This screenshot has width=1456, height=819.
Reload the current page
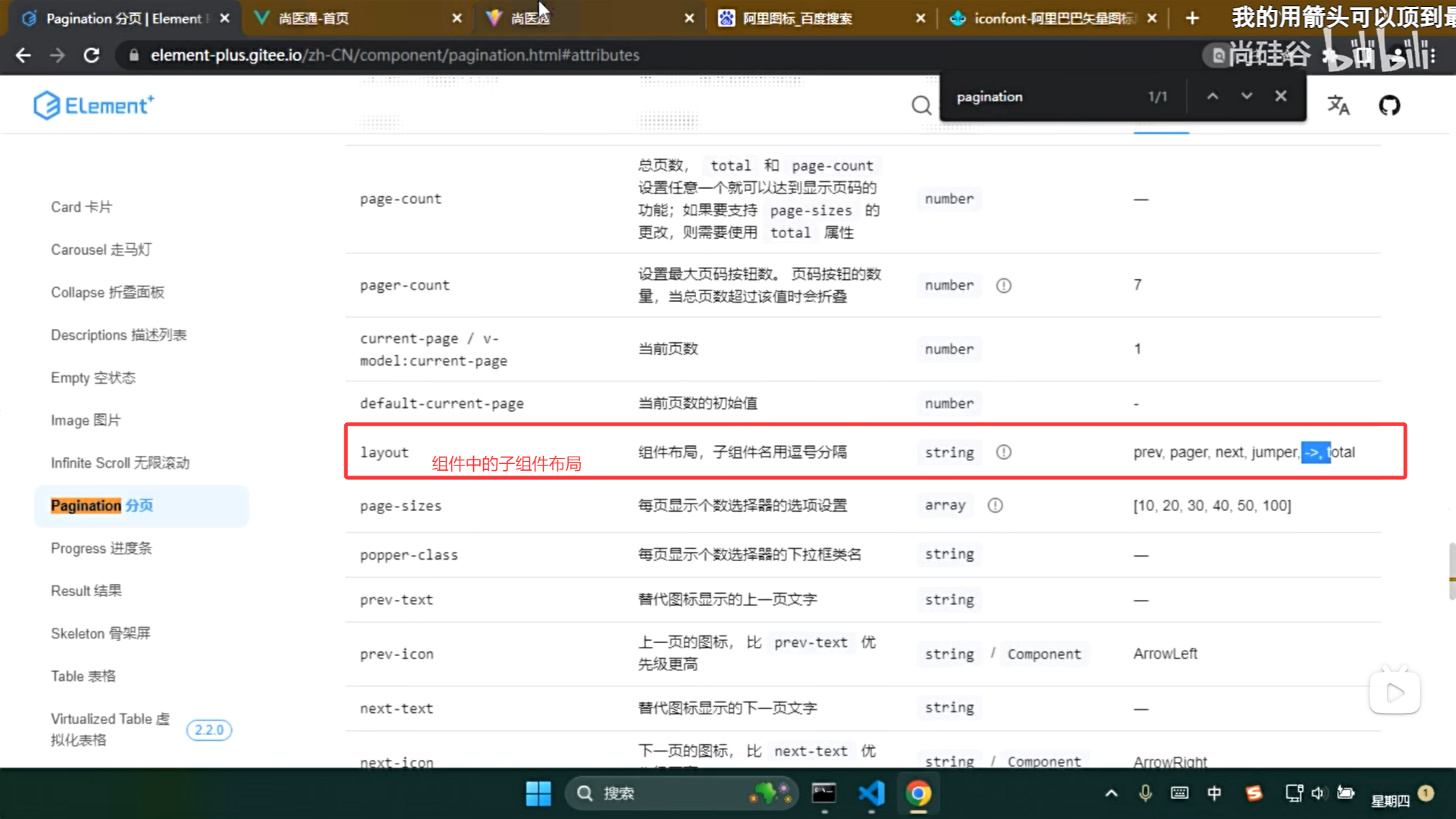[x=92, y=55]
